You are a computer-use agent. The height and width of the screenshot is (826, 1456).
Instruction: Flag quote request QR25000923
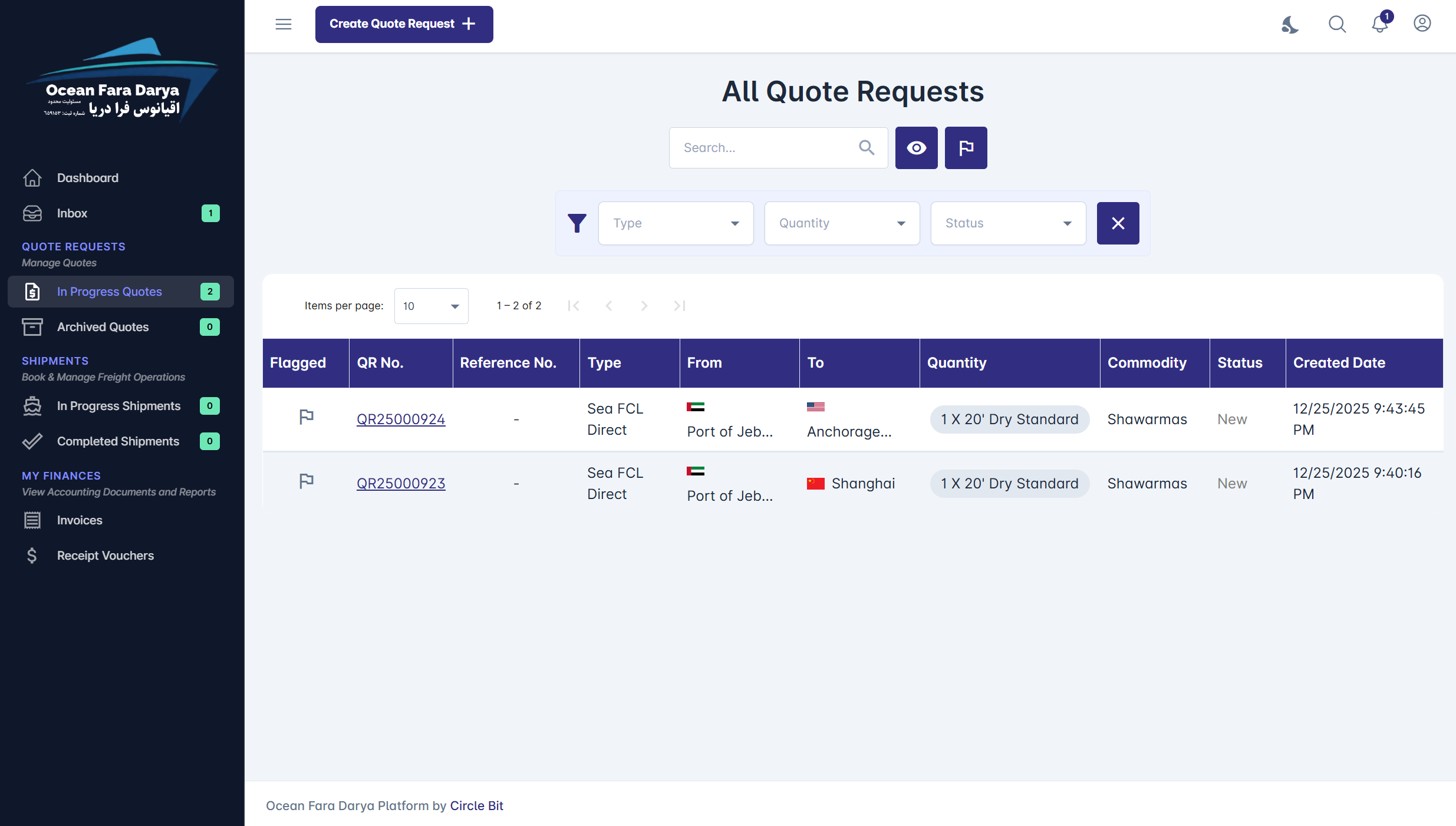(x=306, y=482)
